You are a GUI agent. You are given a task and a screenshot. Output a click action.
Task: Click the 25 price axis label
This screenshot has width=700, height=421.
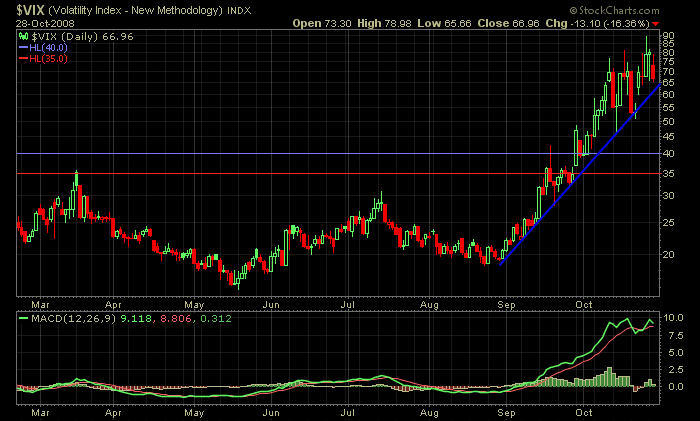(668, 222)
